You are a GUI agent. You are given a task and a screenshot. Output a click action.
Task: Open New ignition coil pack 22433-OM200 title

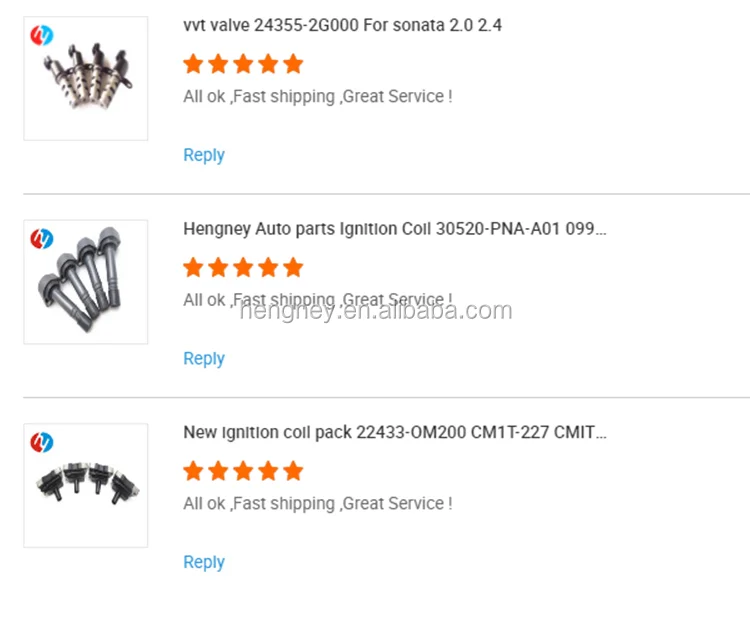[x=395, y=433]
